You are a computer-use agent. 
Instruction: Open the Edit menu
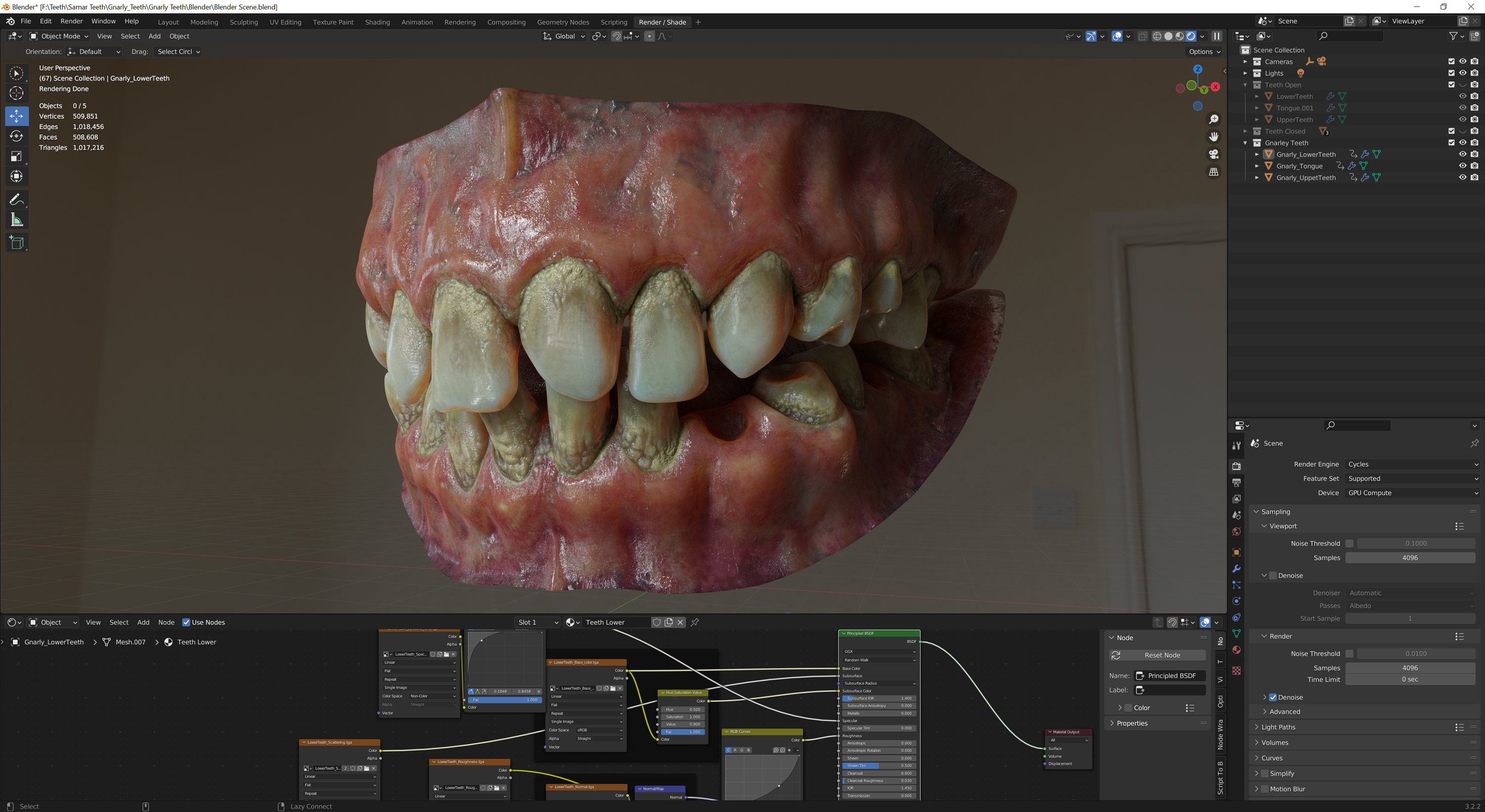click(x=45, y=21)
